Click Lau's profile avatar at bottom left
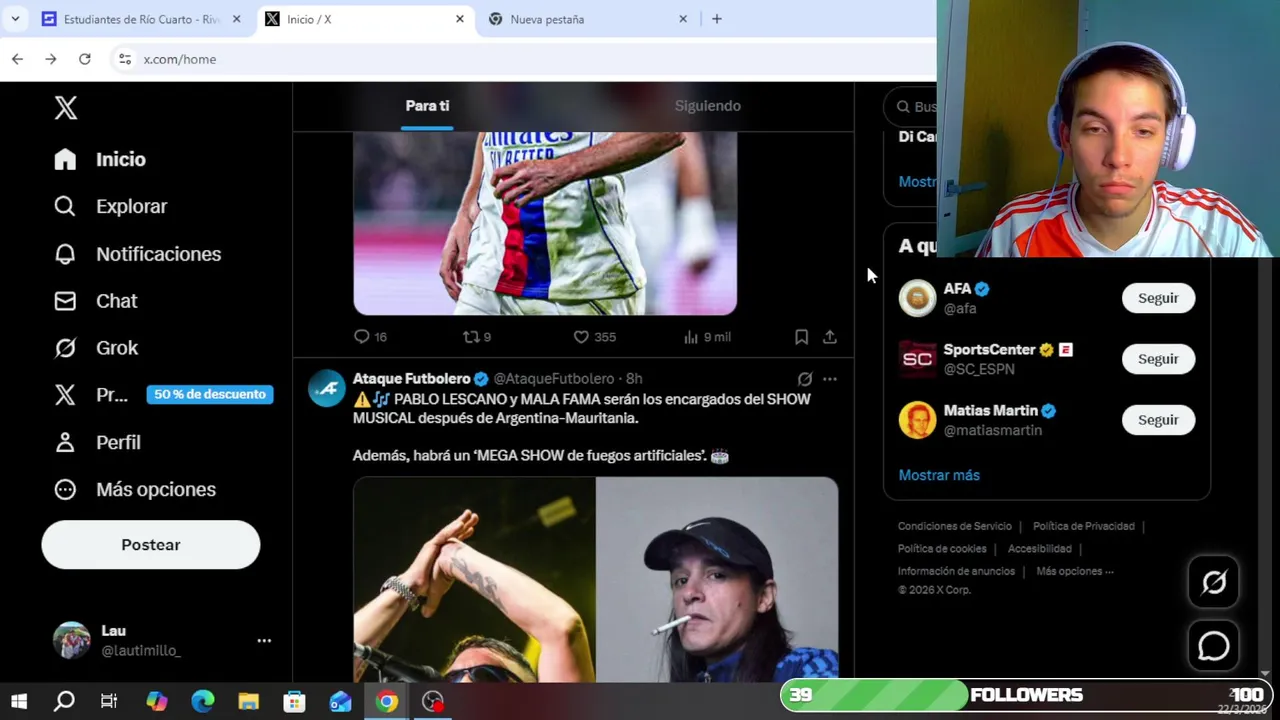 pos(72,640)
